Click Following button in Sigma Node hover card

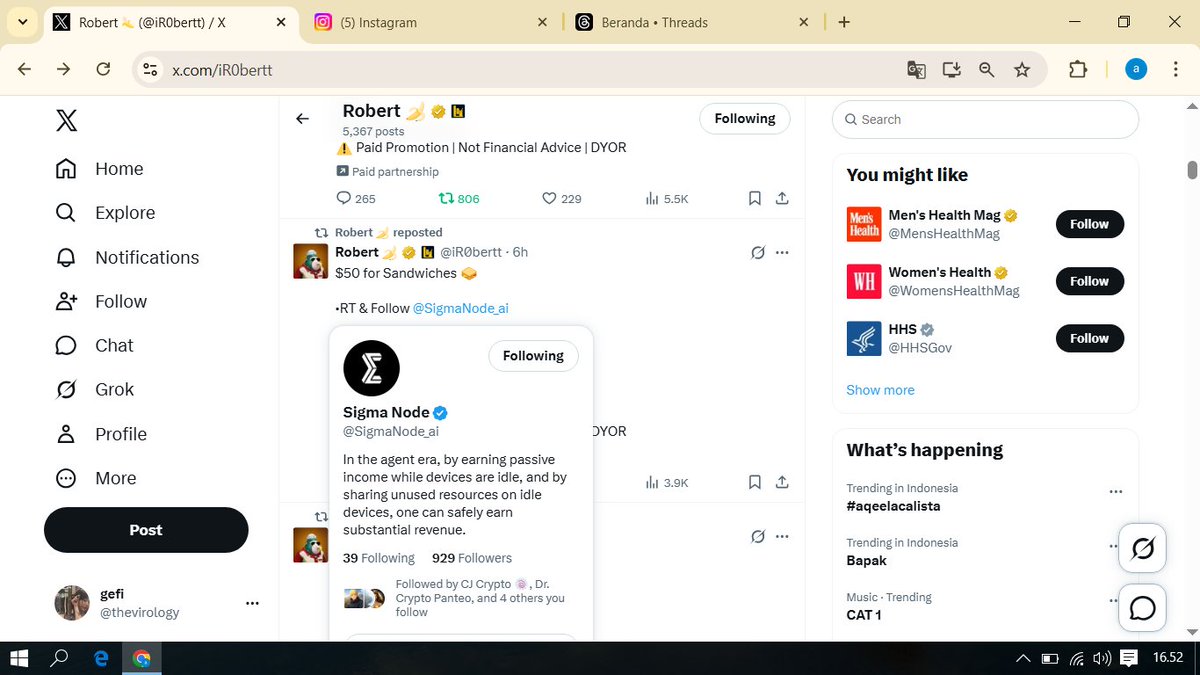point(533,355)
